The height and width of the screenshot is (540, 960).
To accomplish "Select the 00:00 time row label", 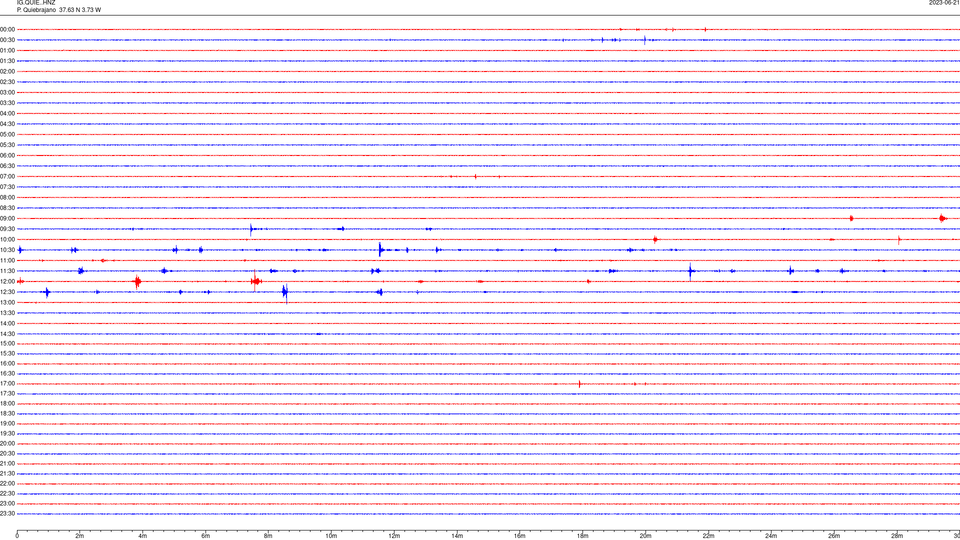I will pyautogui.click(x=7, y=29).
